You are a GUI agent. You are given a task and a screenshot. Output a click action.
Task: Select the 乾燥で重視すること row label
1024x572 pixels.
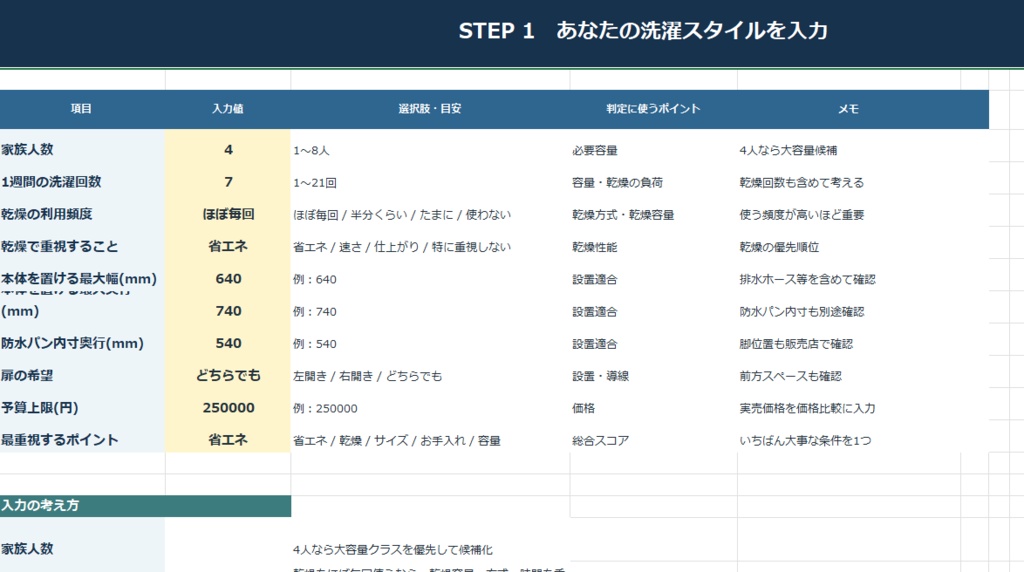[59, 246]
